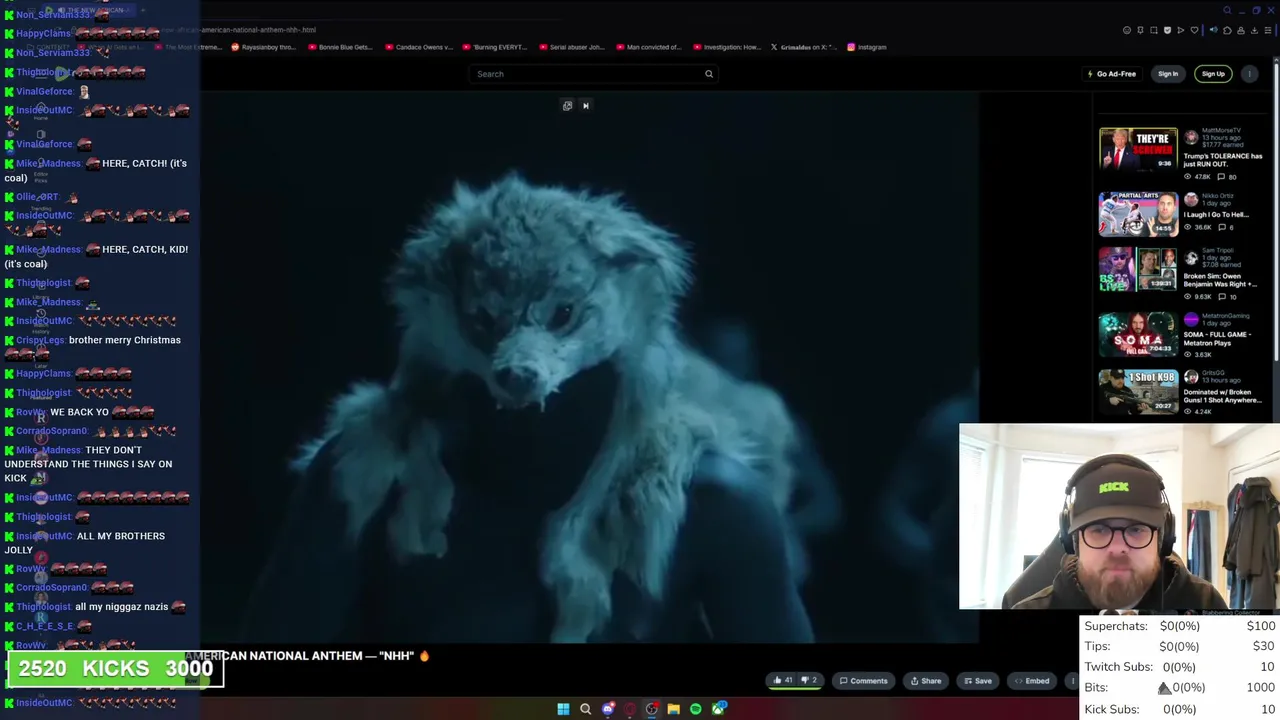The height and width of the screenshot is (720, 1280).
Task: Get the Embed code for video
Action: point(1032,681)
